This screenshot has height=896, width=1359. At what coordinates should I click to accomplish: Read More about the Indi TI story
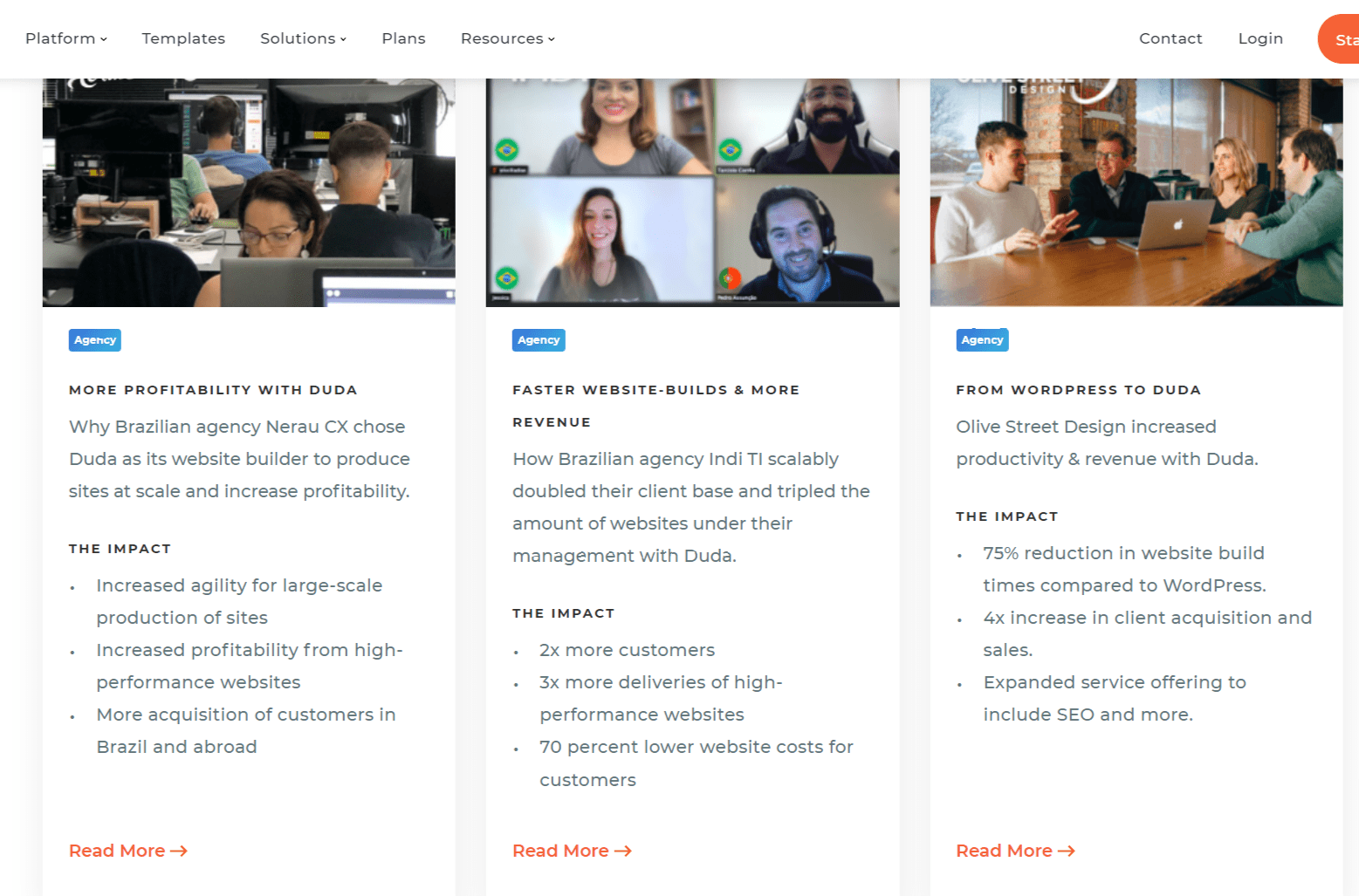pos(572,851)
